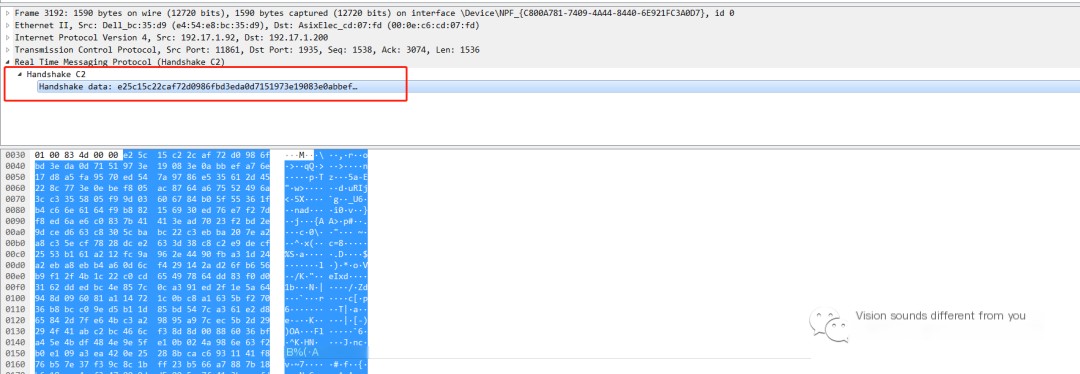Screen dimensions: 1080x374
Task: Collapse Real Time Messaging Protocol arrow
Action: tap(8, 62)
